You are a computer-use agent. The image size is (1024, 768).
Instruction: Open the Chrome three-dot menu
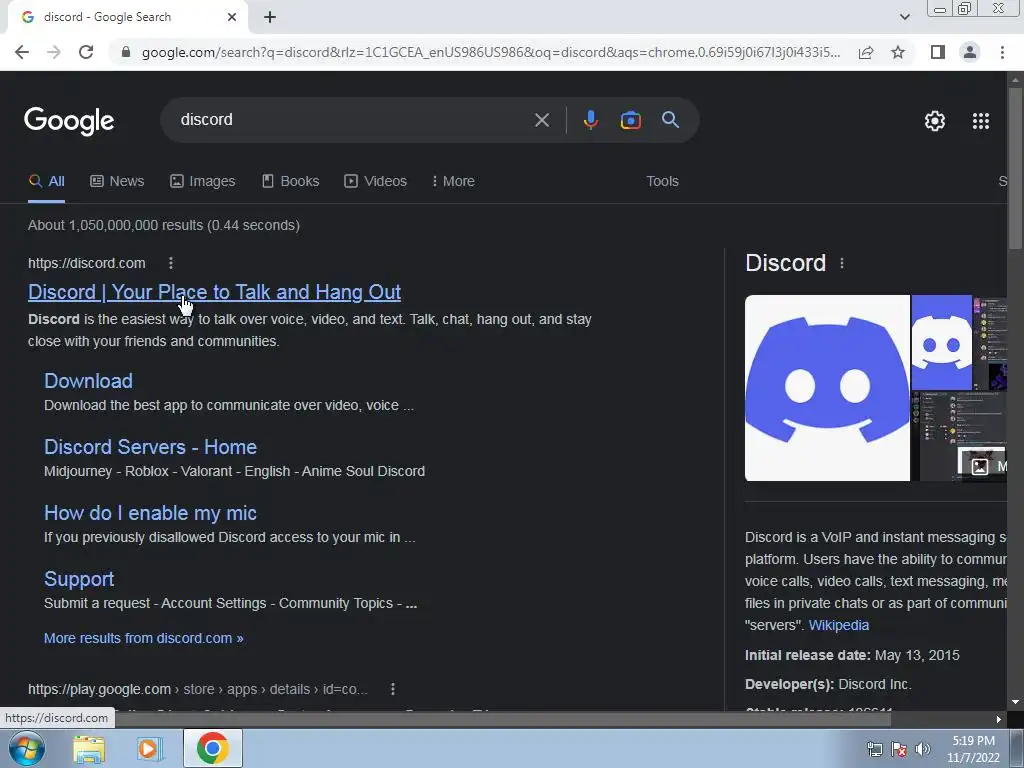click(1002, 52)
